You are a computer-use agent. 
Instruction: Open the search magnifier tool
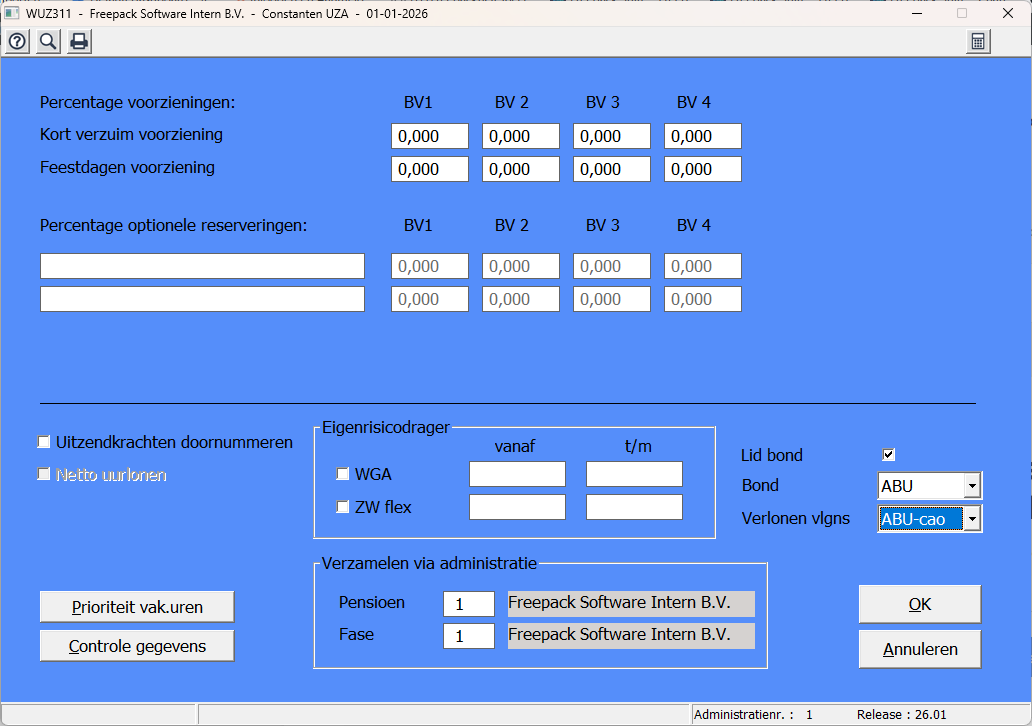(x=48, y=41)
